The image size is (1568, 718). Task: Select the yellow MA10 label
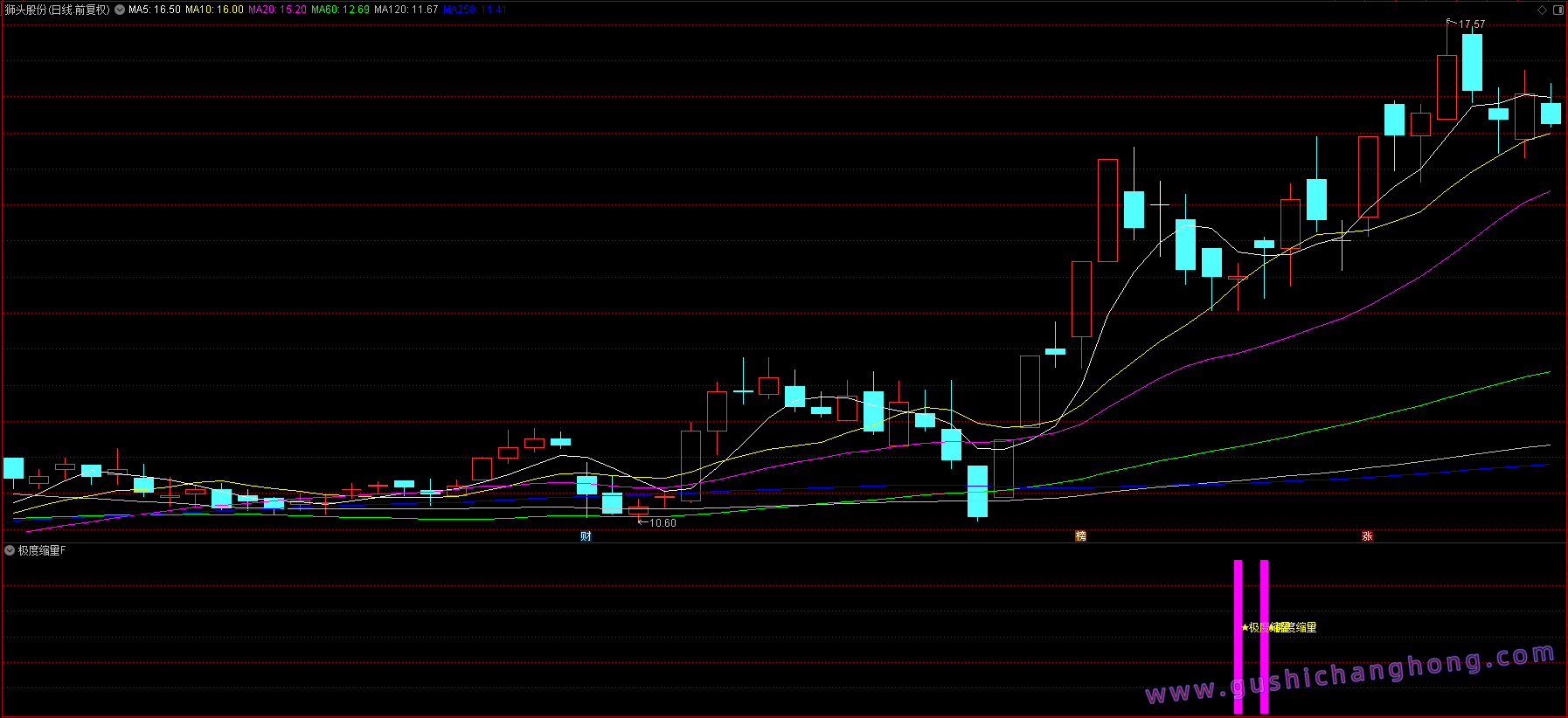point(214,10)
